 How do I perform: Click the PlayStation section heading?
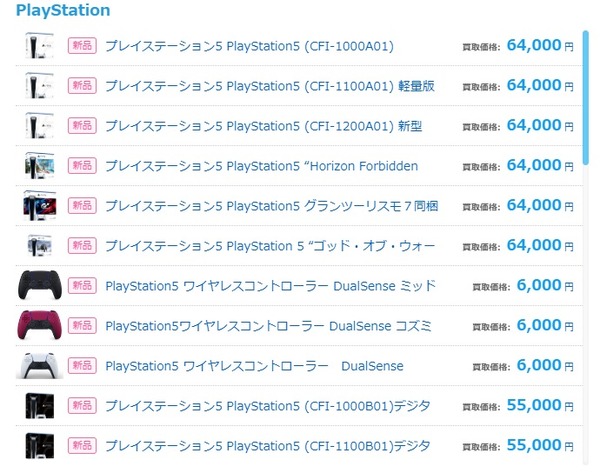63,10
